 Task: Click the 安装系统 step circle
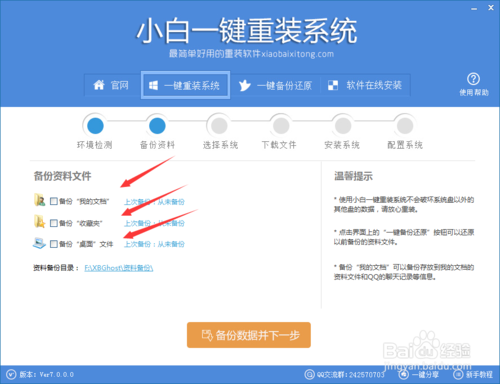click(x=343, y=126)
